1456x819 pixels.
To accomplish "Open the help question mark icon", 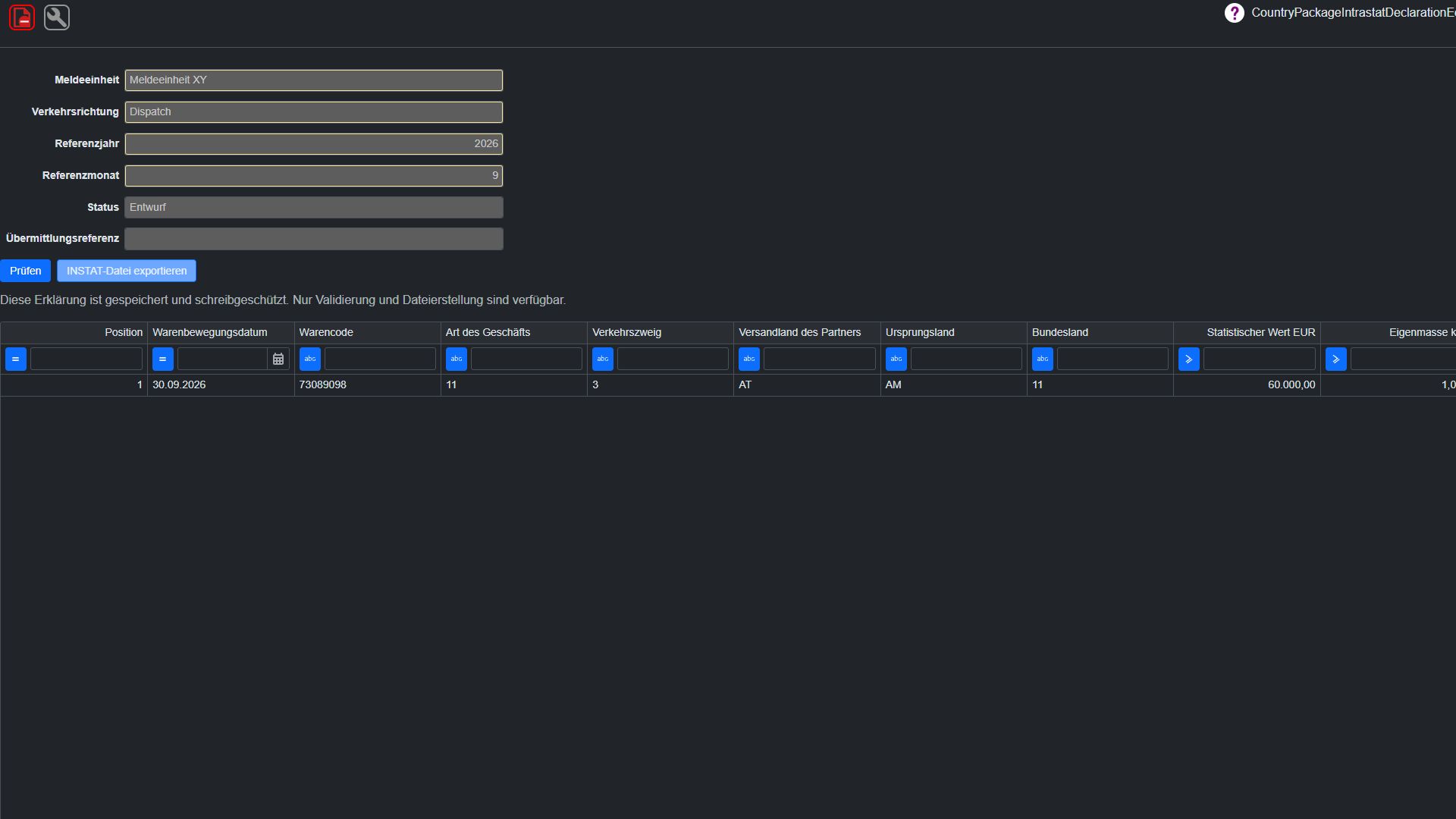I will pos(1234,13).
